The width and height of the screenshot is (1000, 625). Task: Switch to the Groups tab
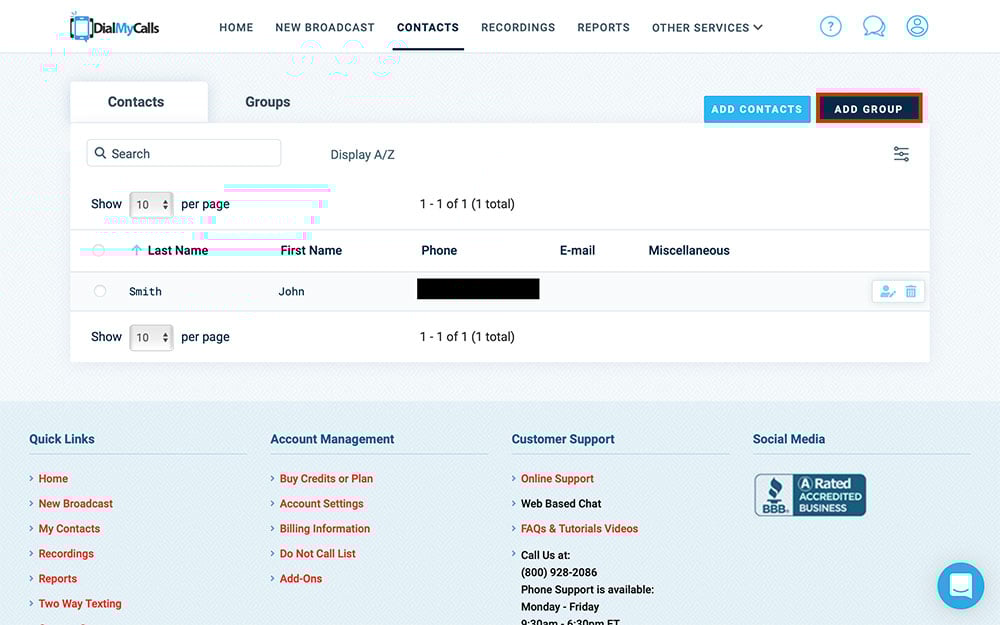[x=267, y=102]
